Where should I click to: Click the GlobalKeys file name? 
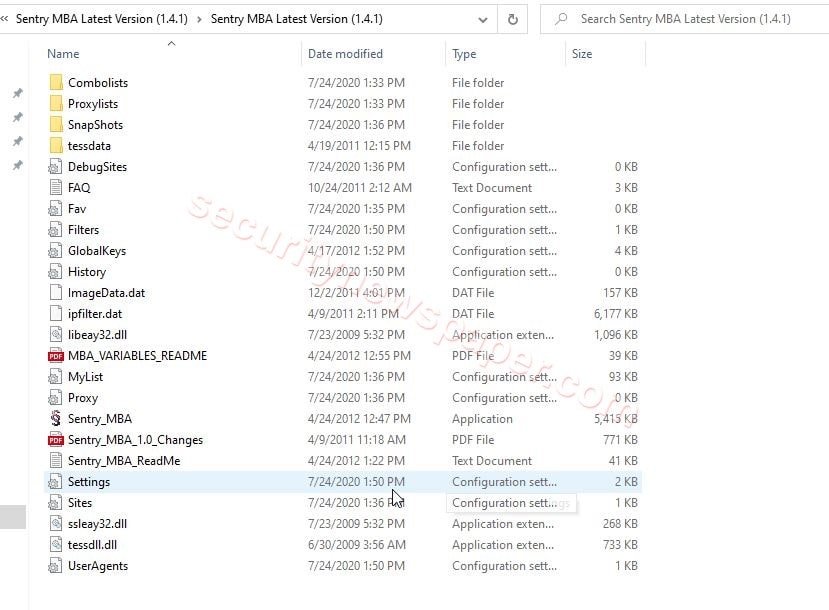tap(97, 251)
